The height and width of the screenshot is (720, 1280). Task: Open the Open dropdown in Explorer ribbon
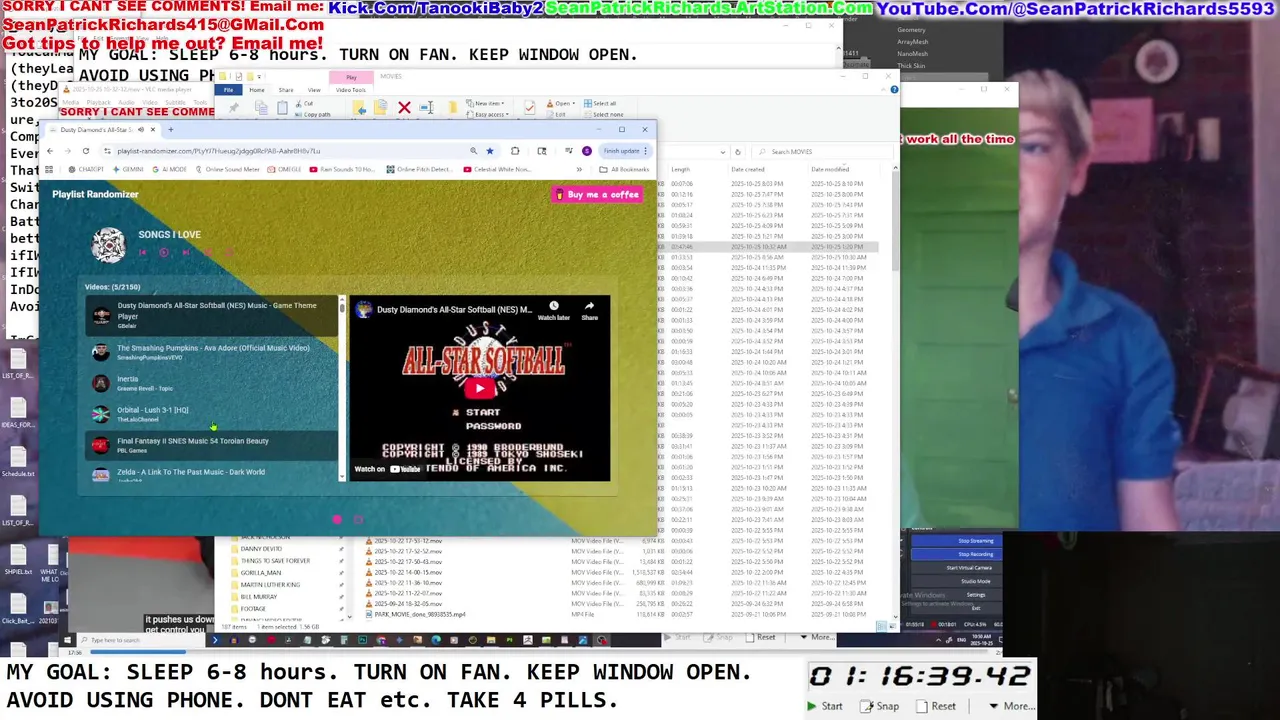(561, 103)
